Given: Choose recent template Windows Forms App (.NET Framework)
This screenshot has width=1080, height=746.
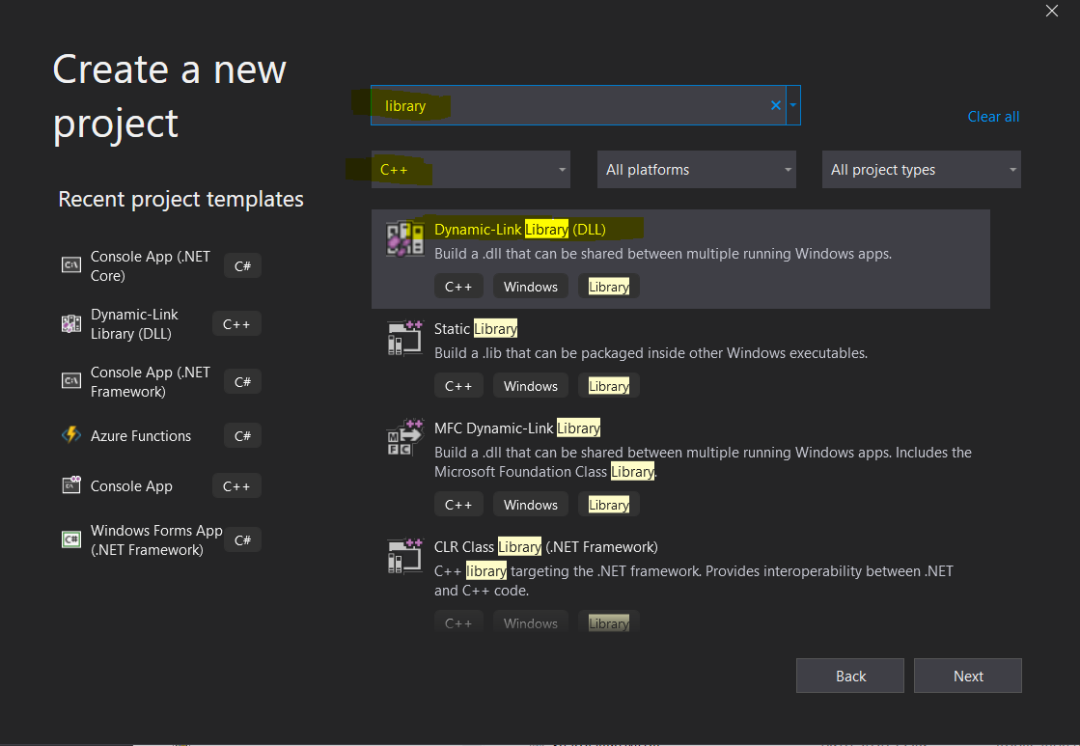Looking at the screenshot, I should pos(156,540).
